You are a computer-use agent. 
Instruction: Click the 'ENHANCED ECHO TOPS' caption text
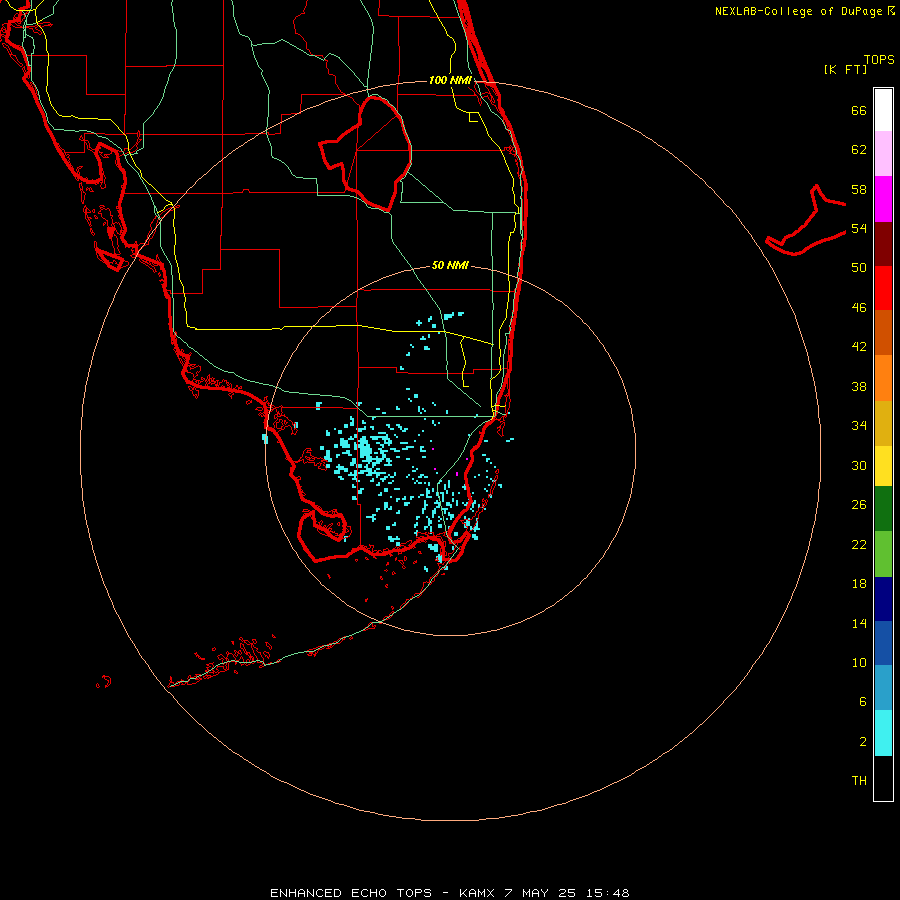(351, 893)
